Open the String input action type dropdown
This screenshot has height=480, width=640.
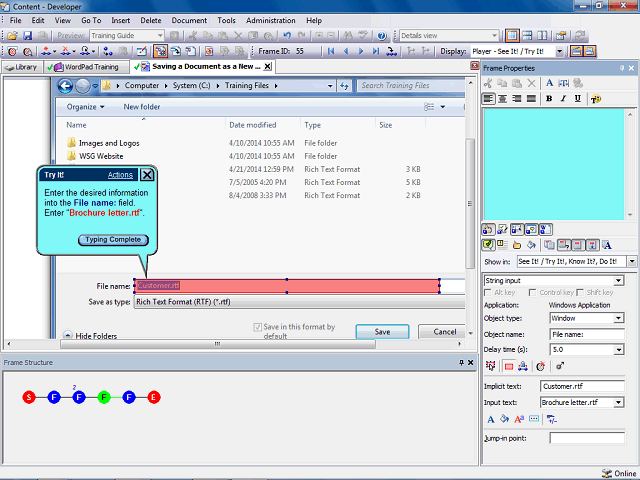coord(619,280)
